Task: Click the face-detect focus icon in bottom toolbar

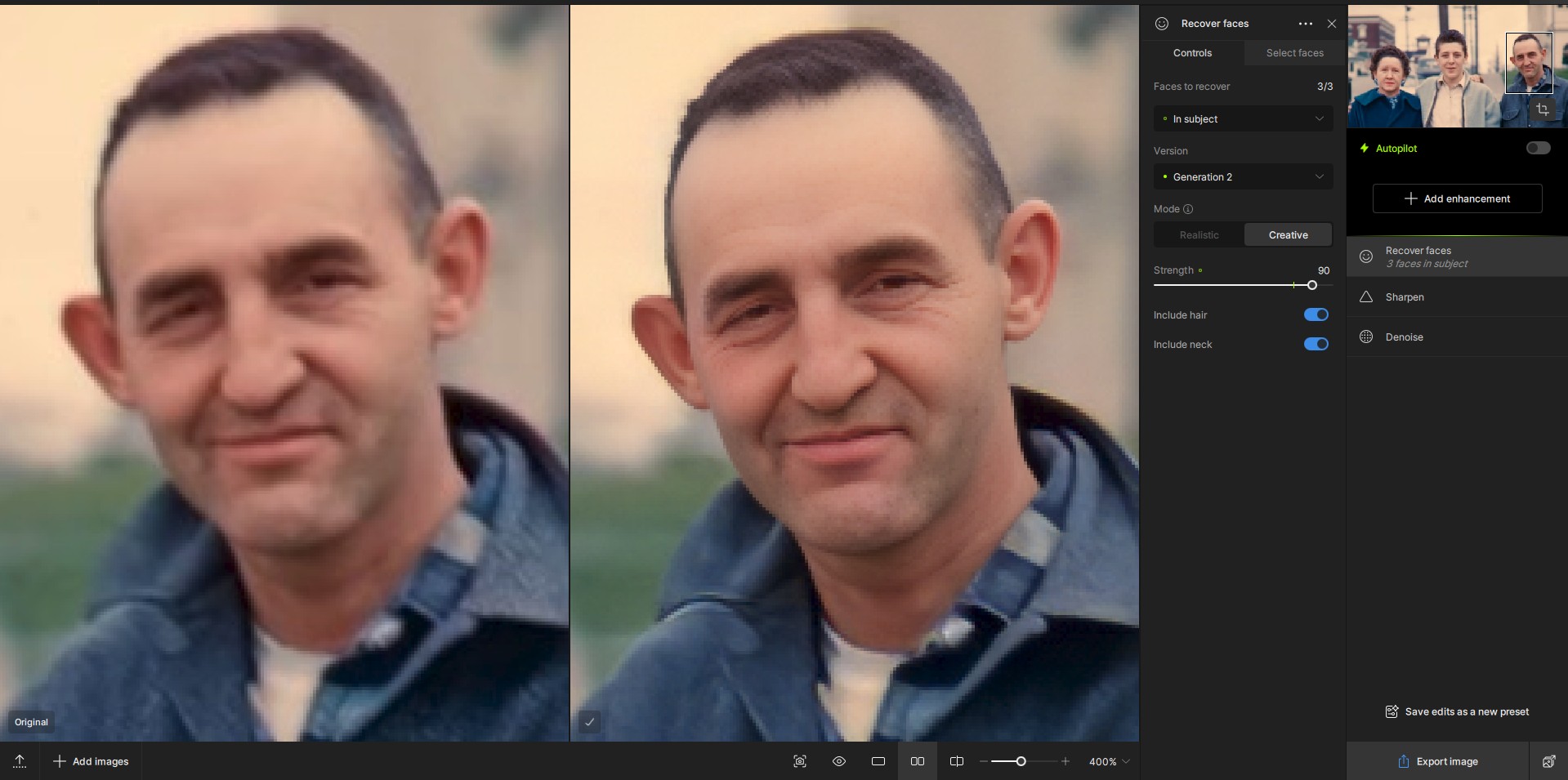Action: 800,761
